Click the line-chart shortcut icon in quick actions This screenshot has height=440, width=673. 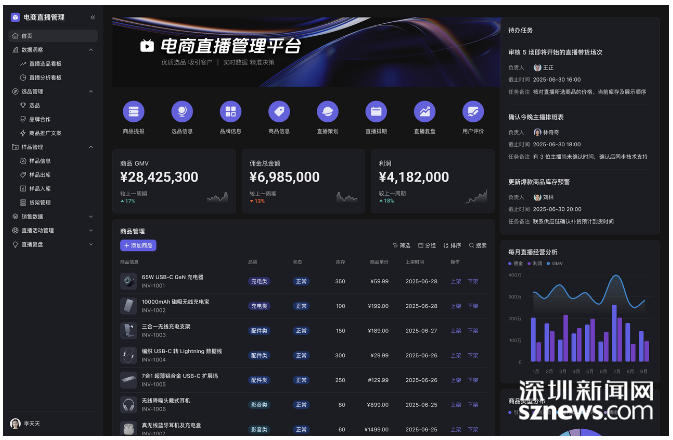tap(424, 112)
